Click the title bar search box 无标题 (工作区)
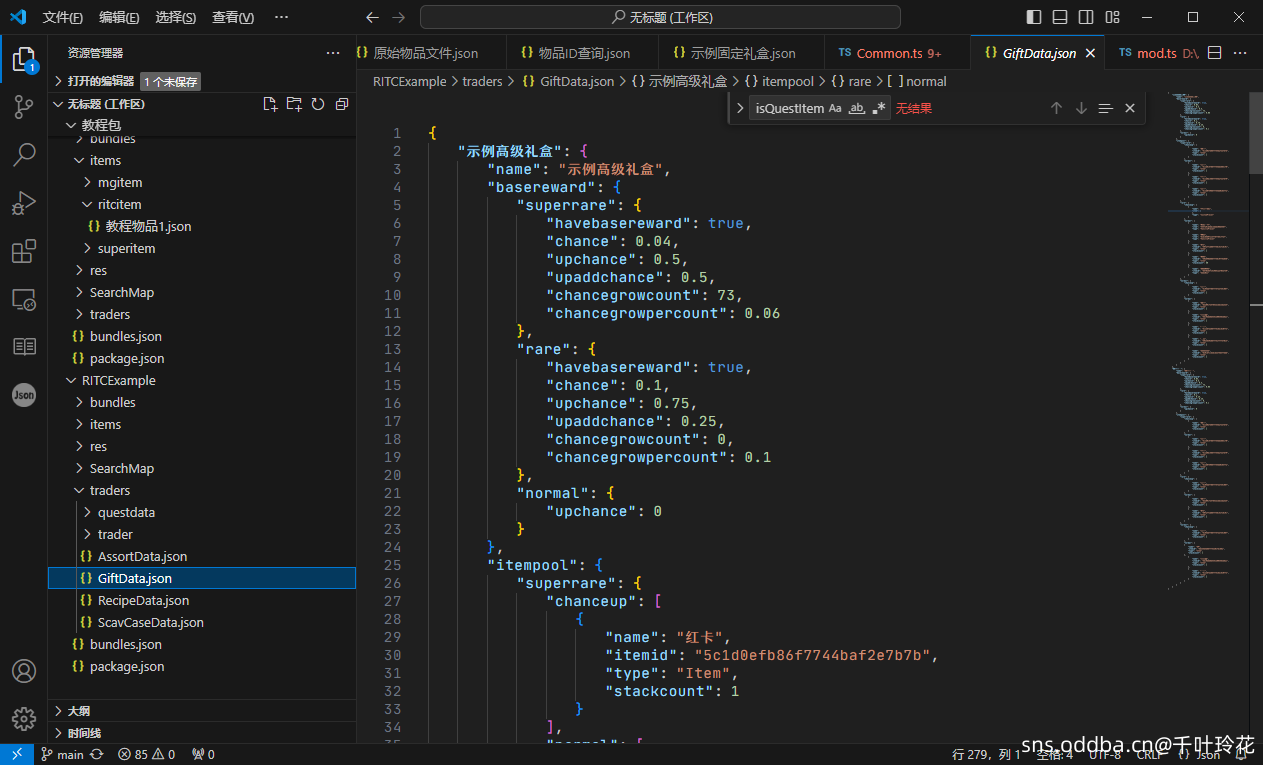 (x=660, y=17)
